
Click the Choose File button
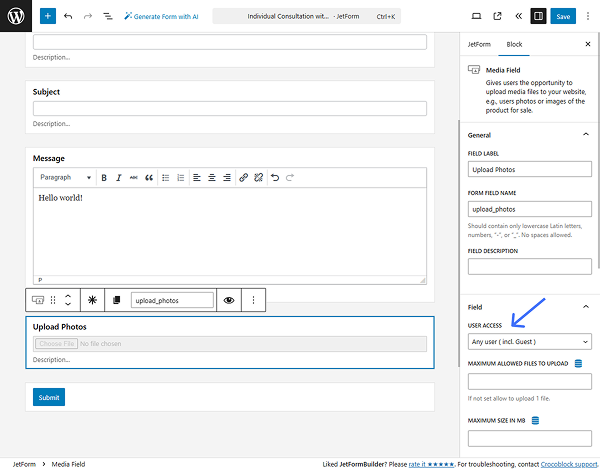pyautogui.click(x=57, y=344)
